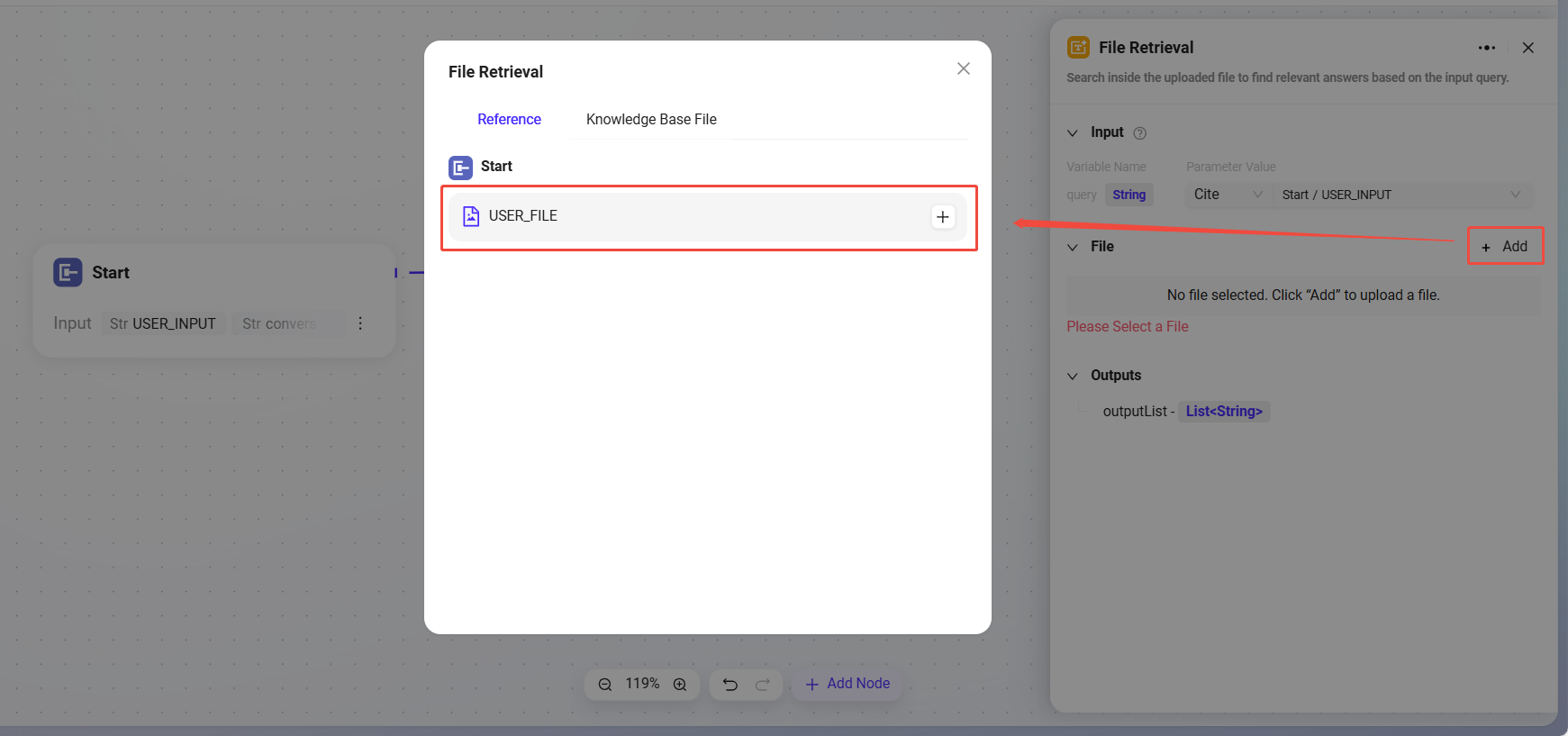Undo the last canvas action
Screen dimensions: 1568x736
pos(730,685)
